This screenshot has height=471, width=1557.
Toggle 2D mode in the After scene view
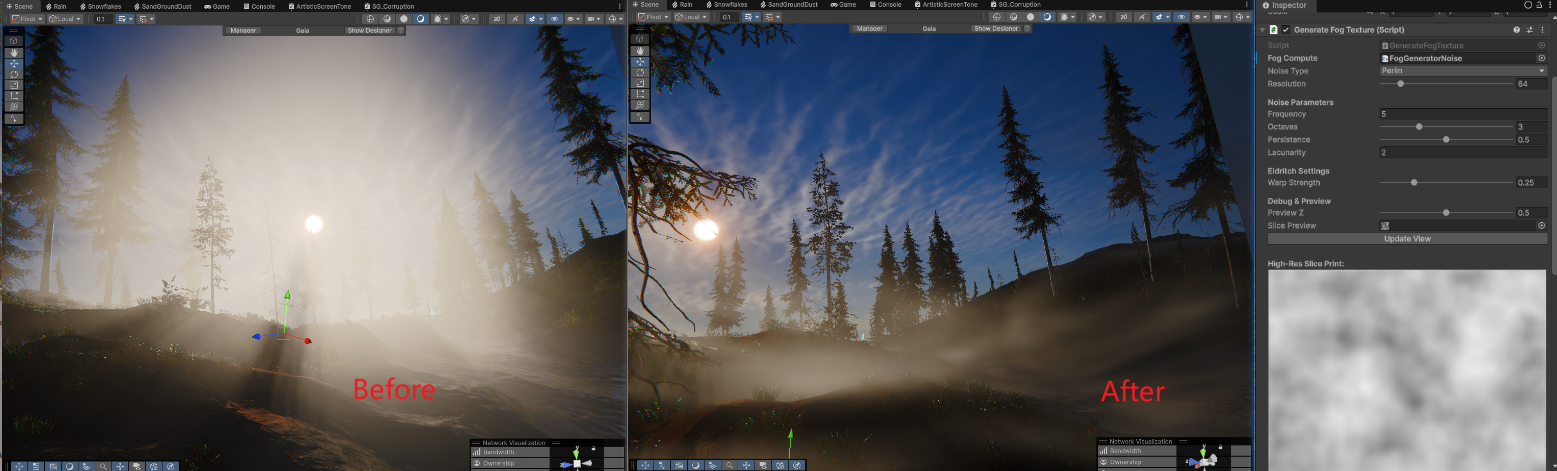1124,17
